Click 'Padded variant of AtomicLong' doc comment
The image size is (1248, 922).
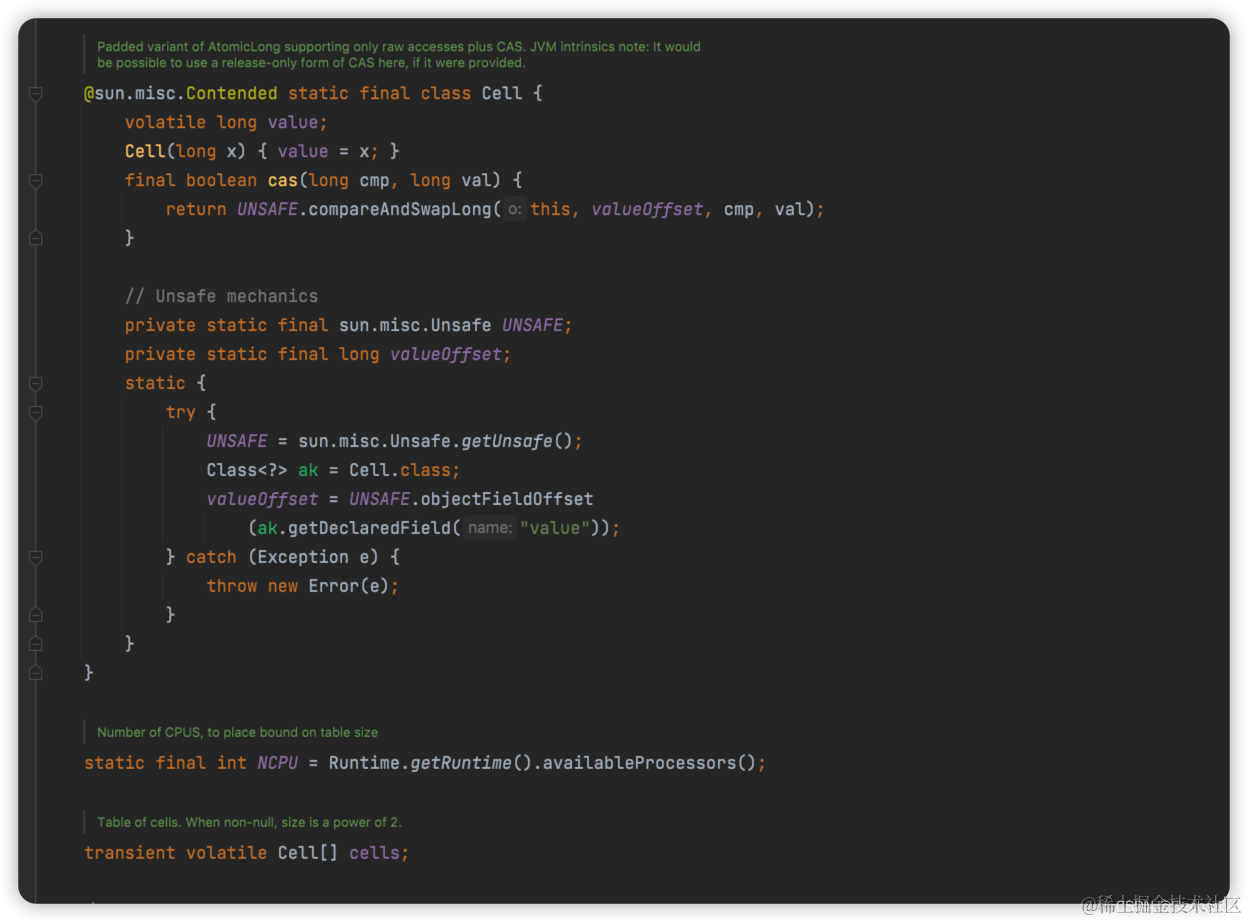[399, 54]
